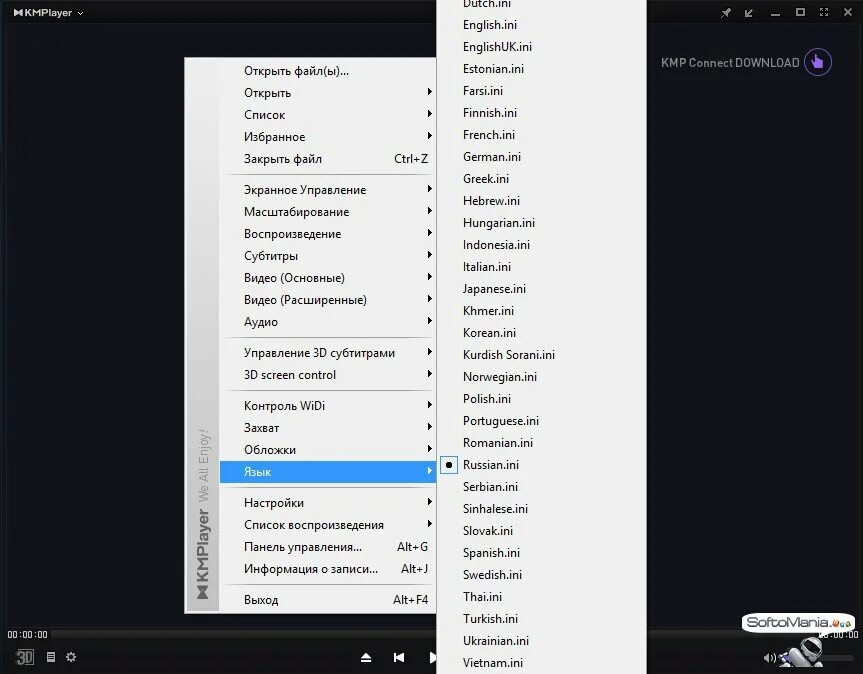The width and height of the screenshot is (863, 674).
Task: Open the 'Открыть файл(ы)...' entry
Action: click(x=327, y=71)
